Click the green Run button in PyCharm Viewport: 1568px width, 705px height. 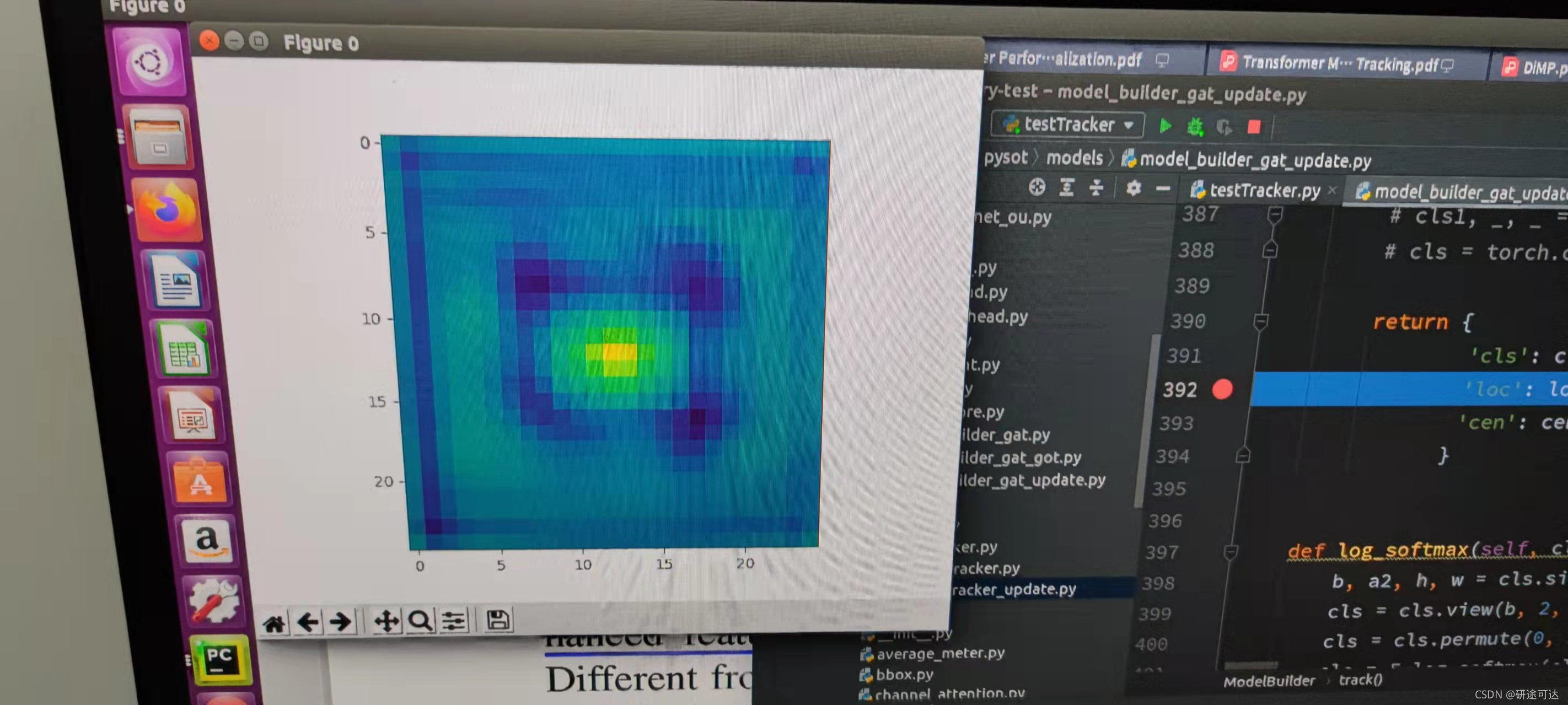click(x=1165, y=126)
